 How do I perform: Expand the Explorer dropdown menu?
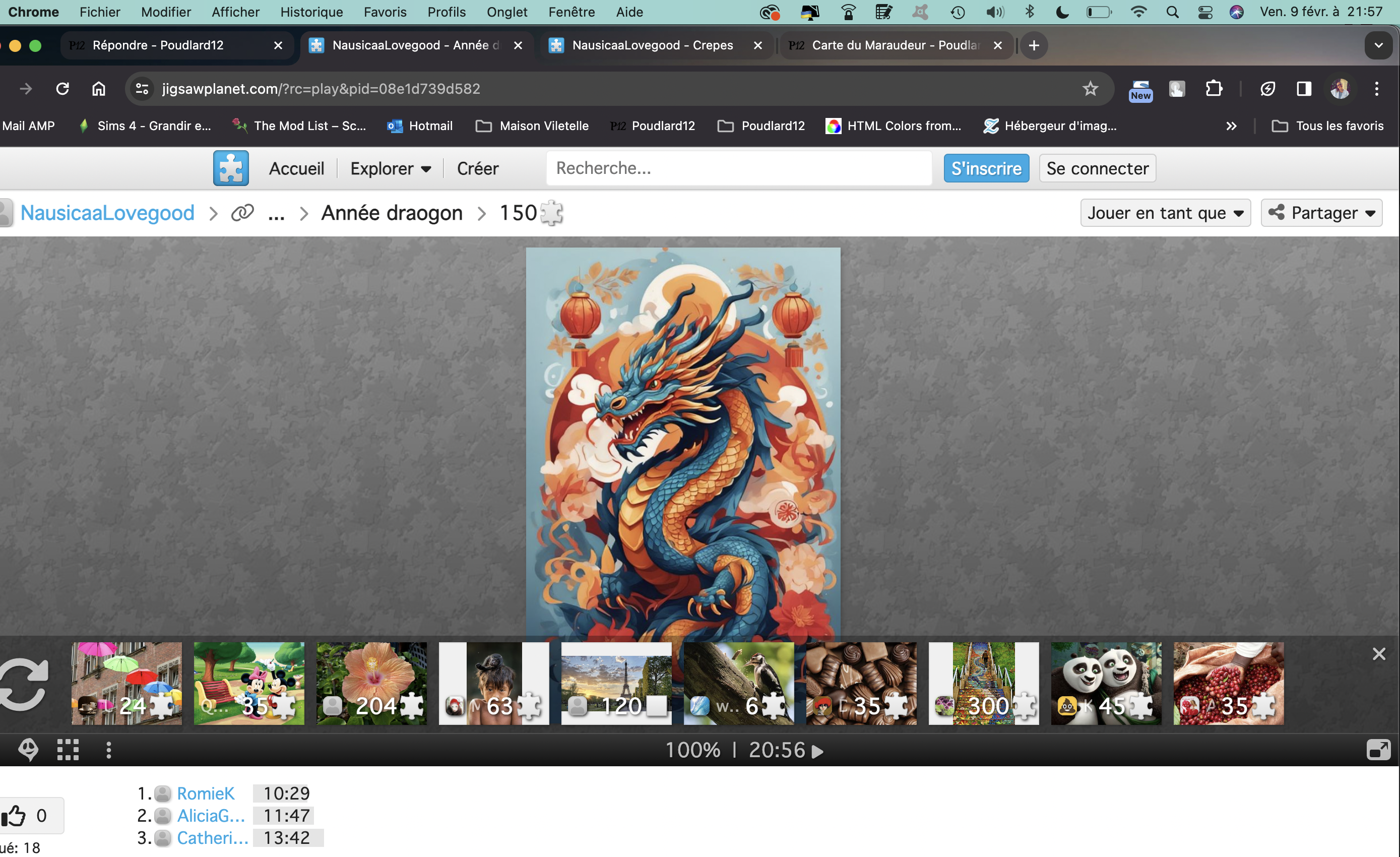click(x=391, y=169)
